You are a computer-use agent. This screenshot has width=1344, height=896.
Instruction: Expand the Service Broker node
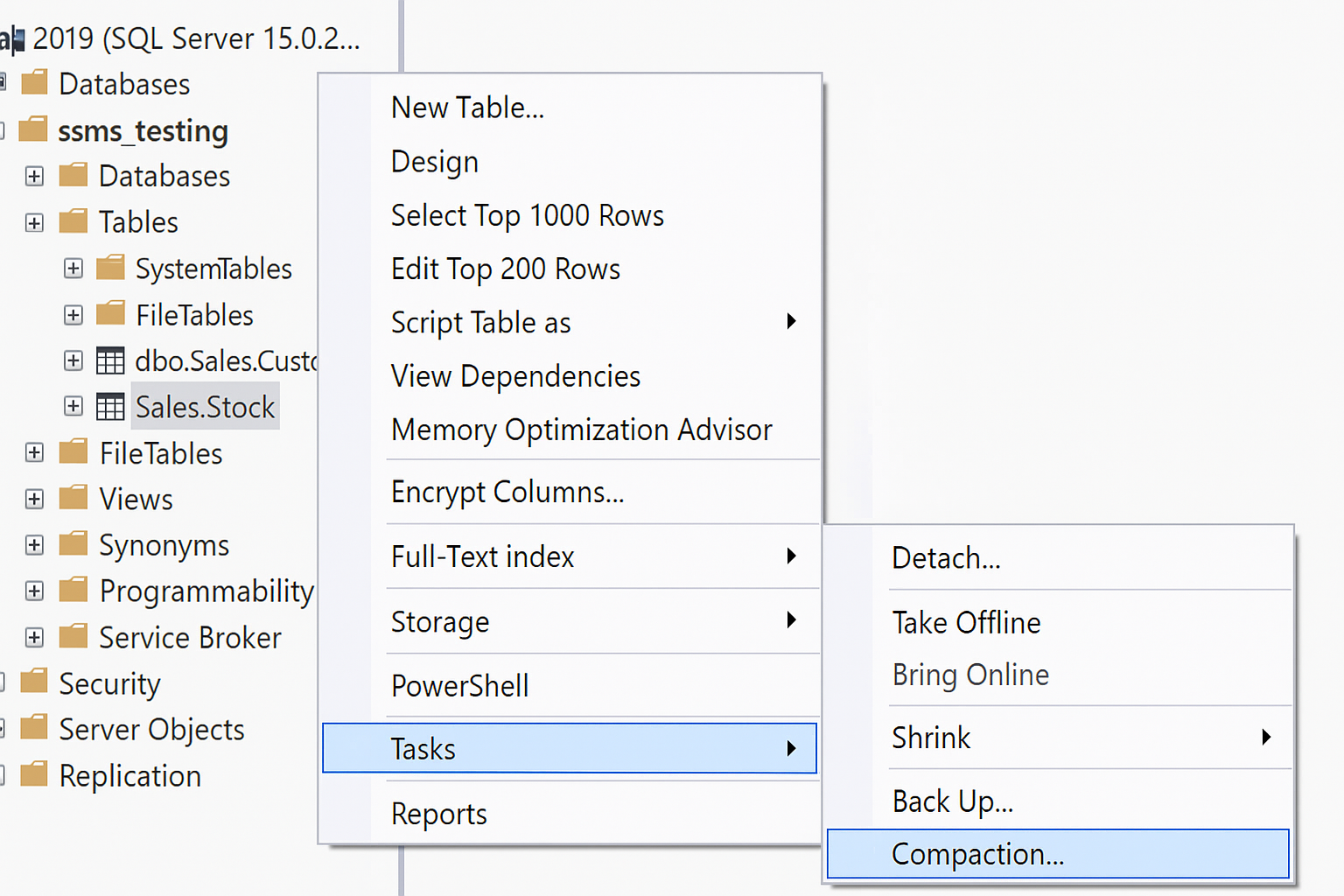pyautogui.click(x=34, y=637)
